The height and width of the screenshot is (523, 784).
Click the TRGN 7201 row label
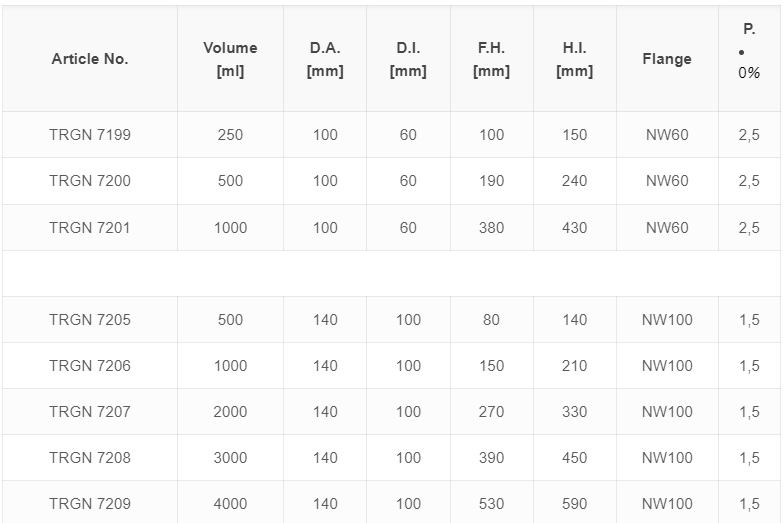pos(90,228)
